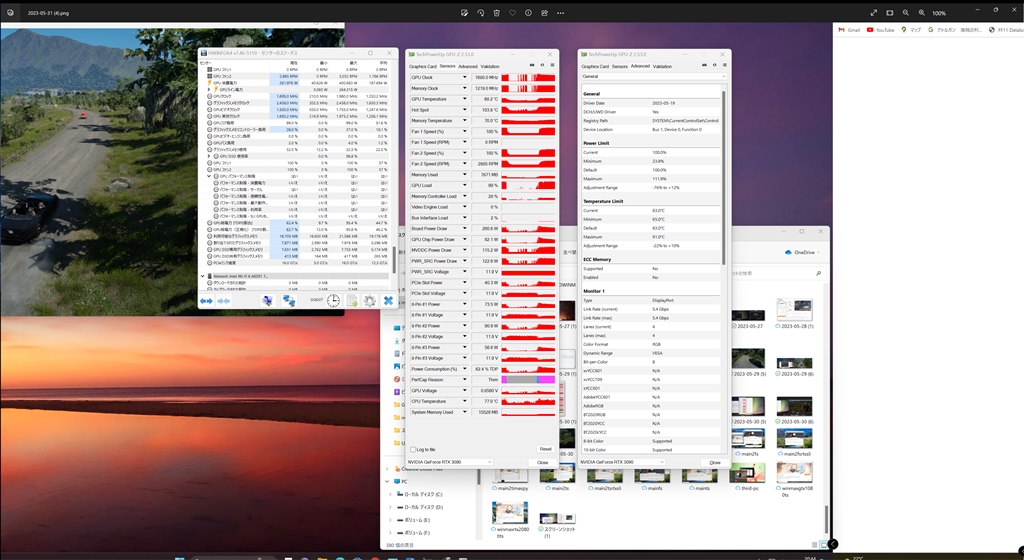1024x560 pixels.
Task: Click the PerfCap Reason color bar
Action: coord(528,379)
